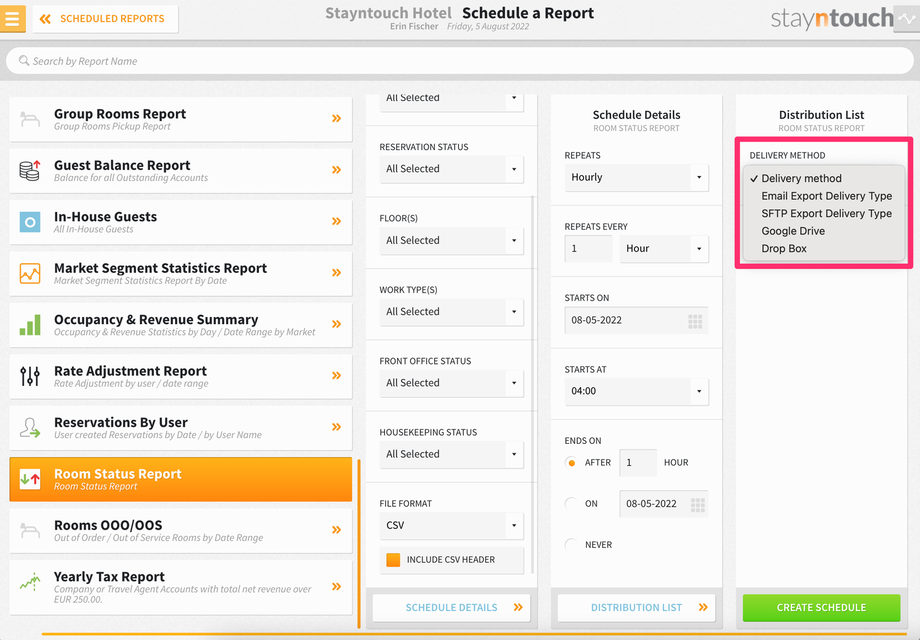Click chevron arrows on Rooms OOO/OOS
The image size is (920, 640).
coord(336,530)
